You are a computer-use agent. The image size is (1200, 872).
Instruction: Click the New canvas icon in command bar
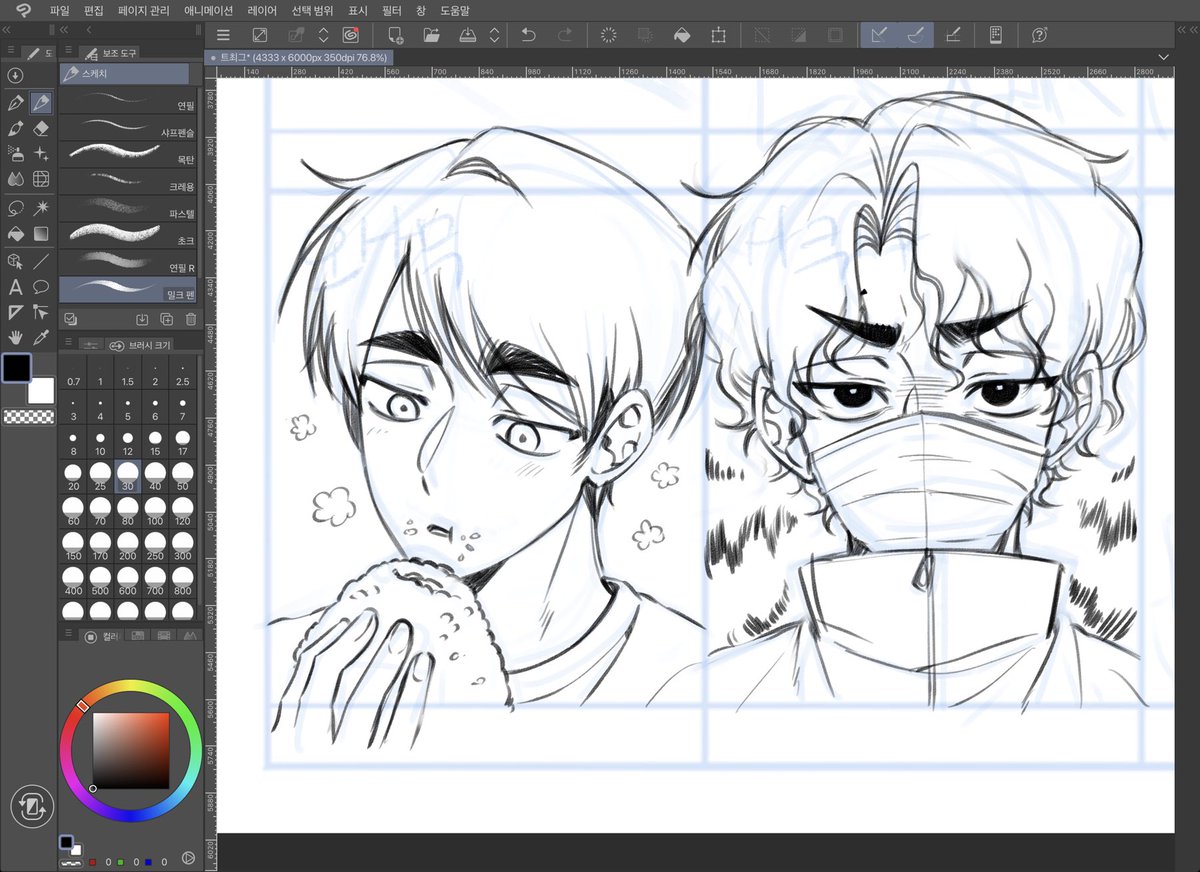[x=396, y=35]
